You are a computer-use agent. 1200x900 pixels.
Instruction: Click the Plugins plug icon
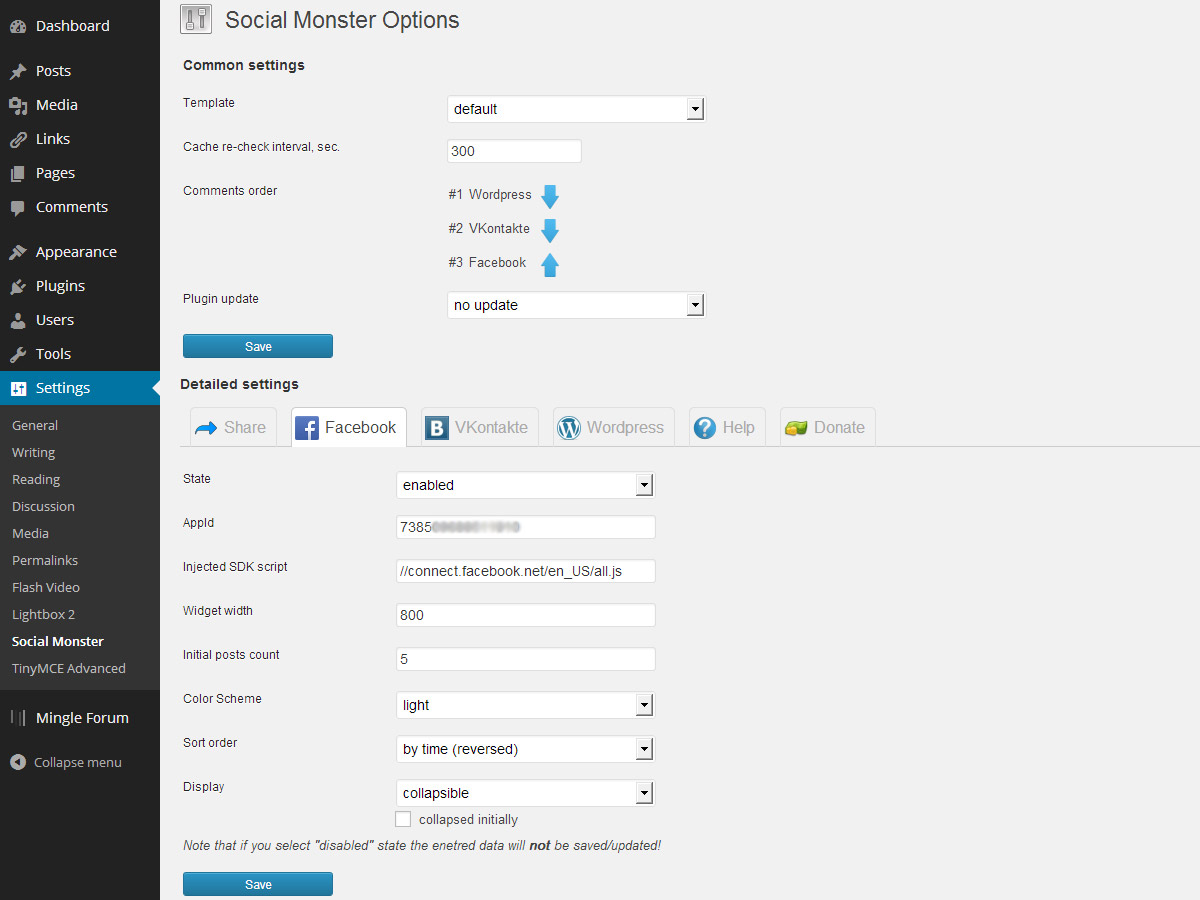[18, 286]
